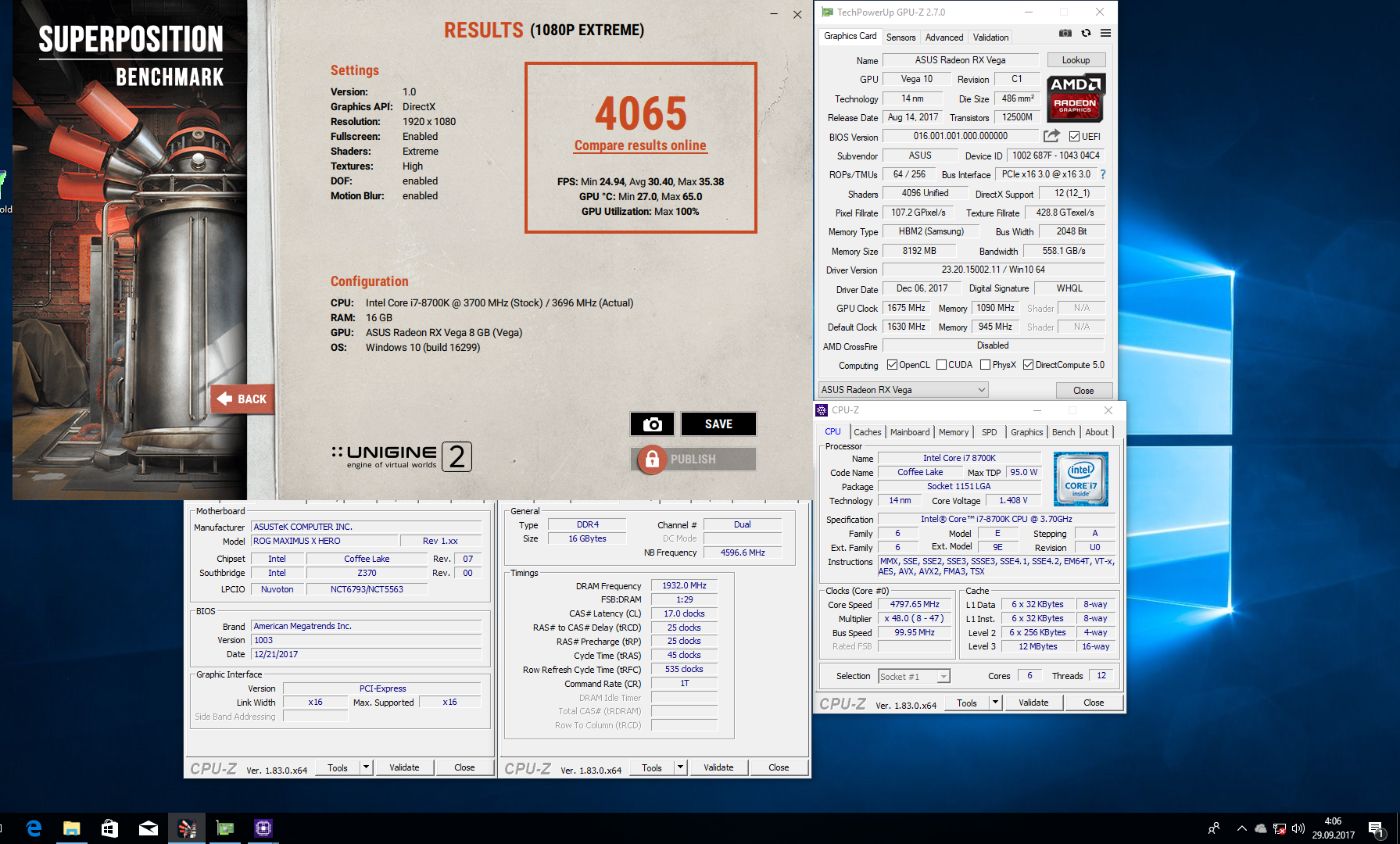
Task: Open the Bench tab in CPU-Z
Action: 1063,432
